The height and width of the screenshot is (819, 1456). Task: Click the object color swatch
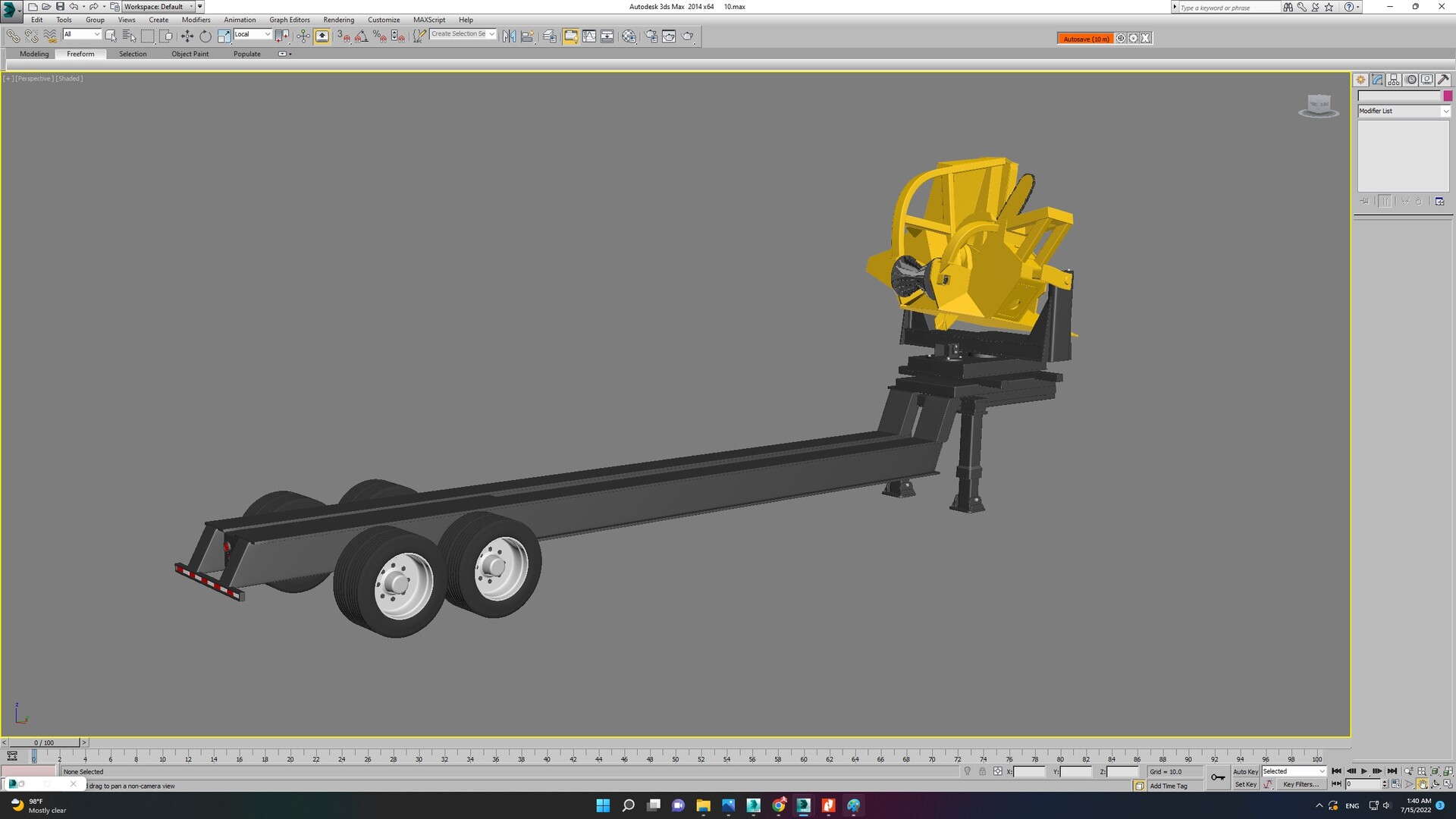[x=1448, y=96]
